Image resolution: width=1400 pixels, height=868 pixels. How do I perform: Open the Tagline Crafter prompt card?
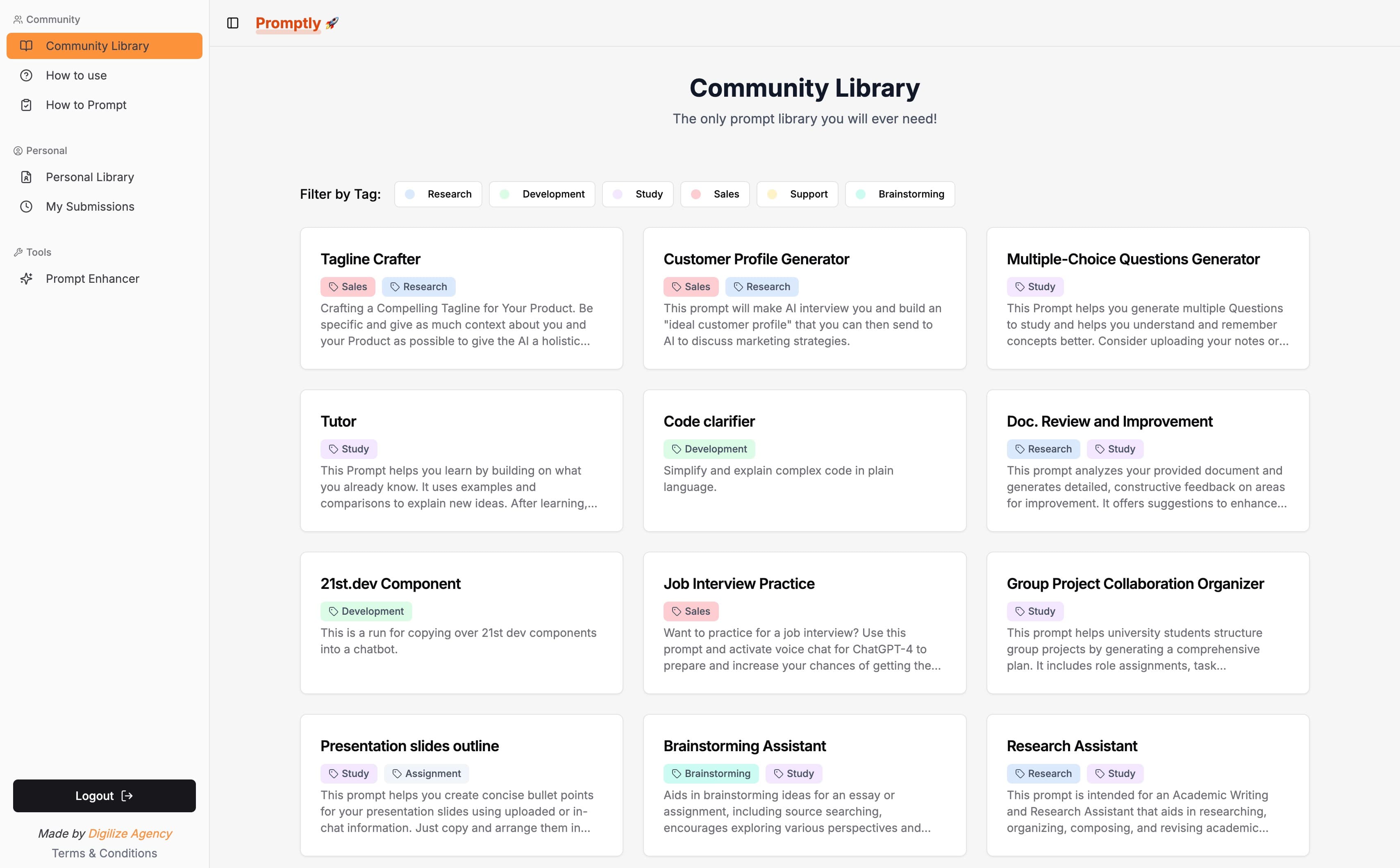click(x=461, y=298)
